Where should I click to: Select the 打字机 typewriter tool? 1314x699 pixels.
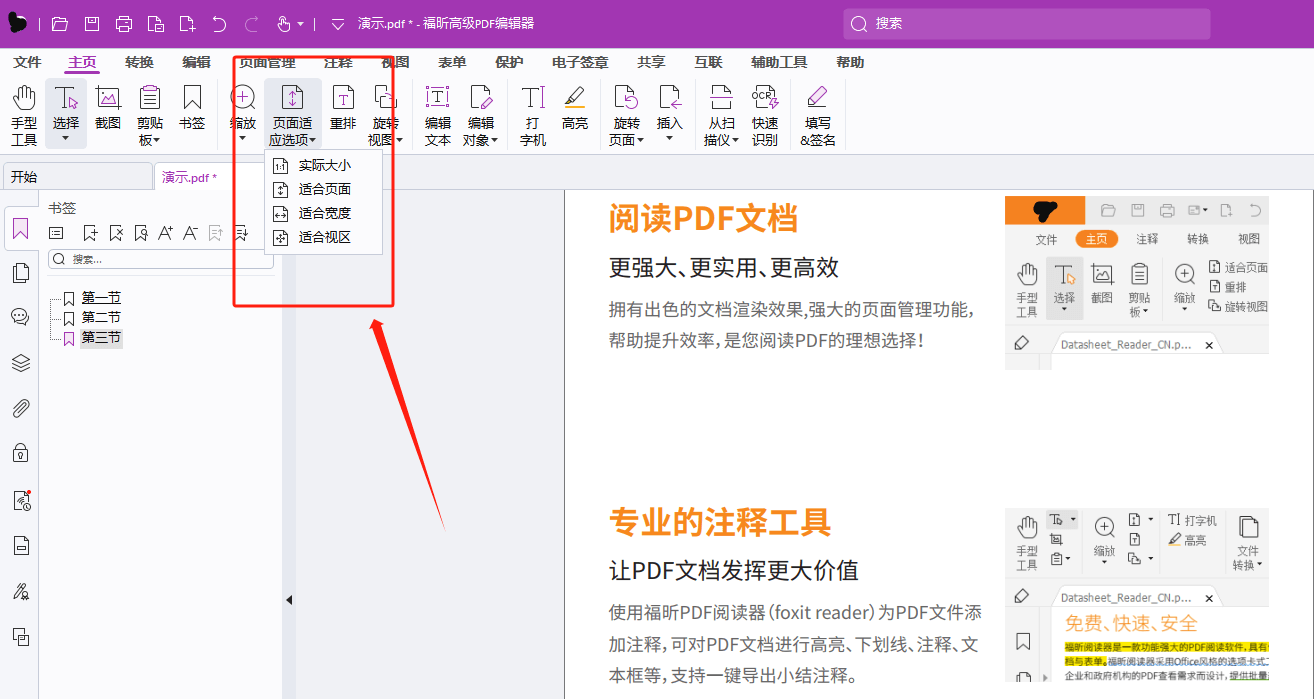[533, 116]
